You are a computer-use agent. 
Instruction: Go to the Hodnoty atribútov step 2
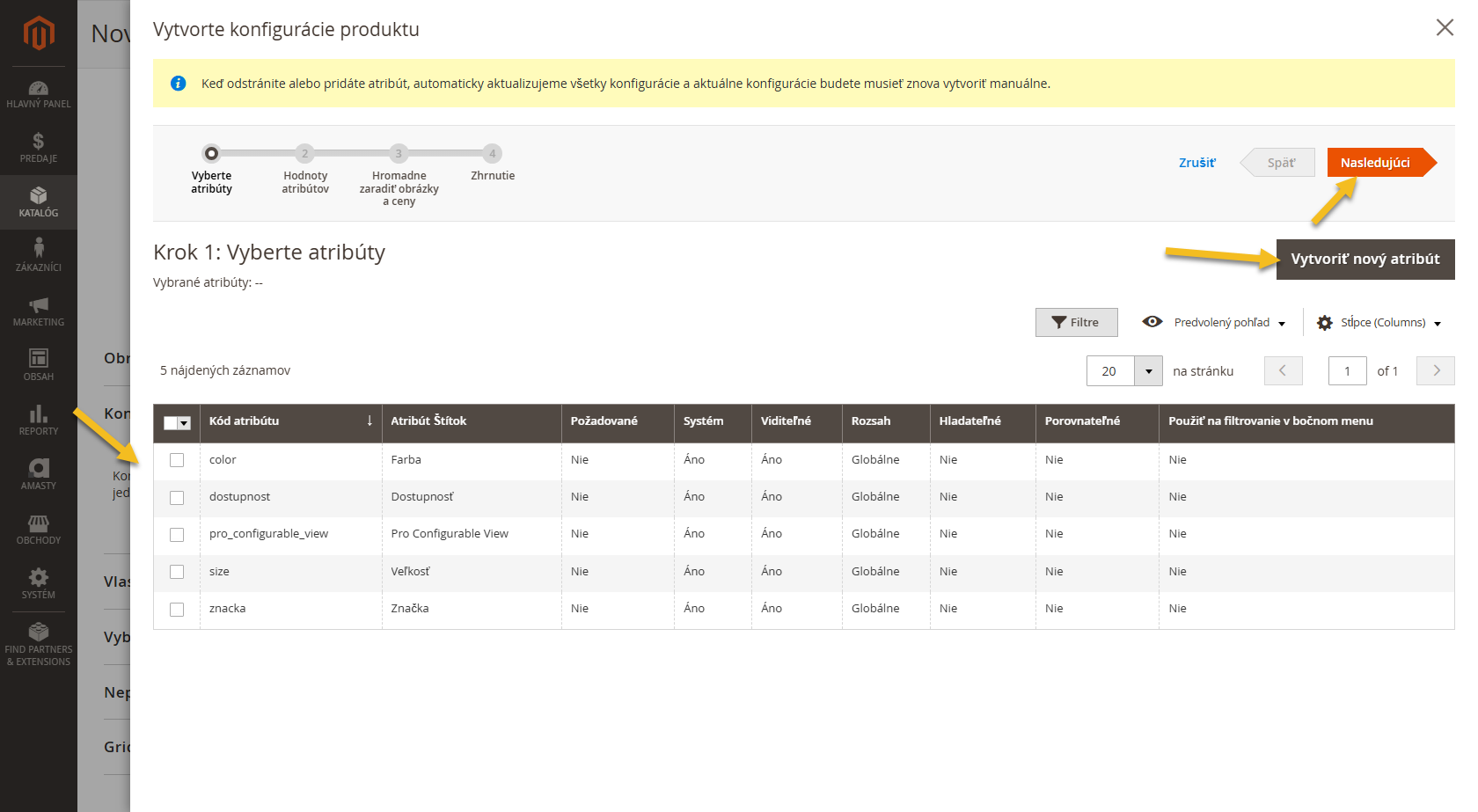[x=305, y=154]
